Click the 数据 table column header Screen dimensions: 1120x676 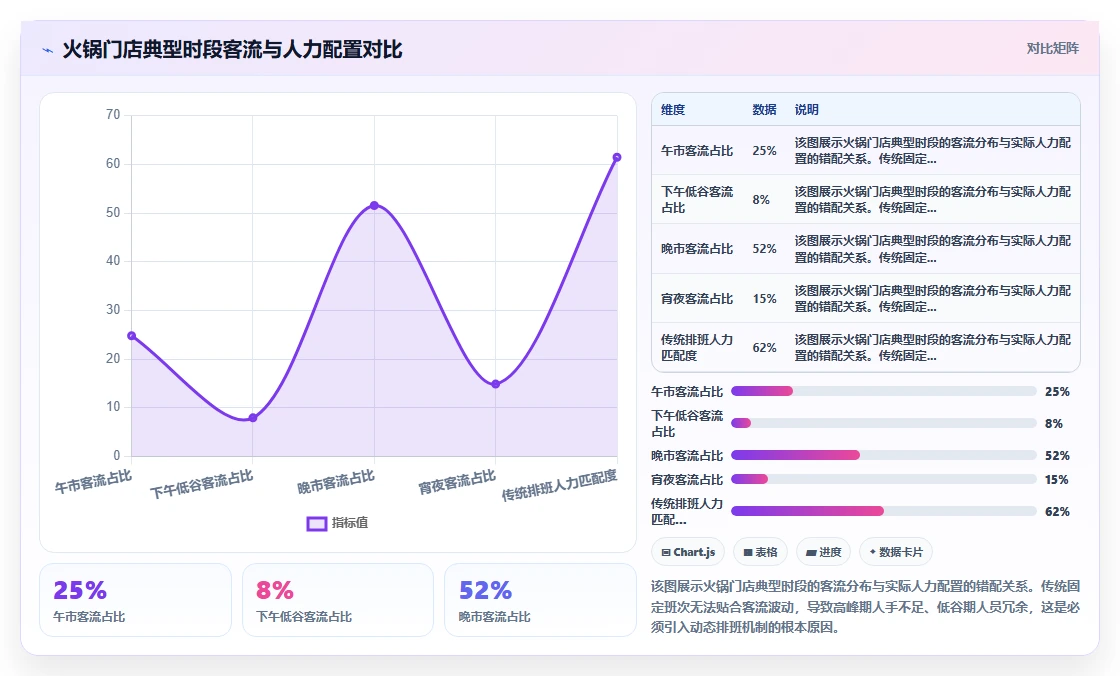(764, 109)
